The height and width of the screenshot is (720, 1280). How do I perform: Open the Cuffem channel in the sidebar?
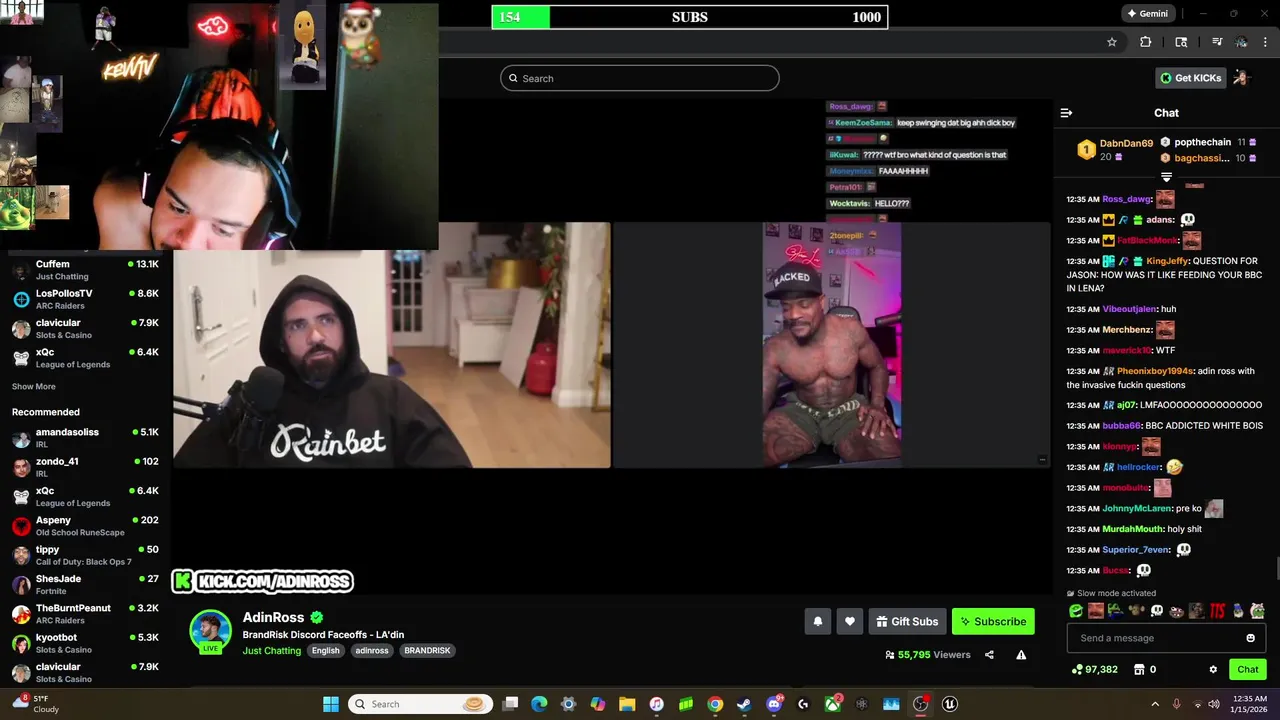85,270
